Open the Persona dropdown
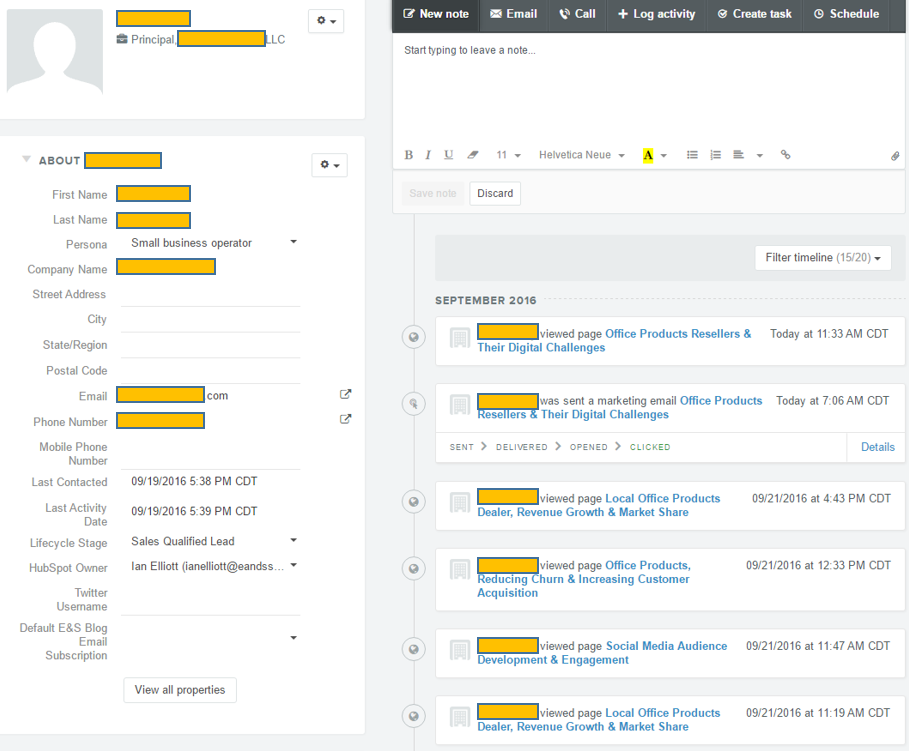909x751 pixels. click(x=214, y=243)
